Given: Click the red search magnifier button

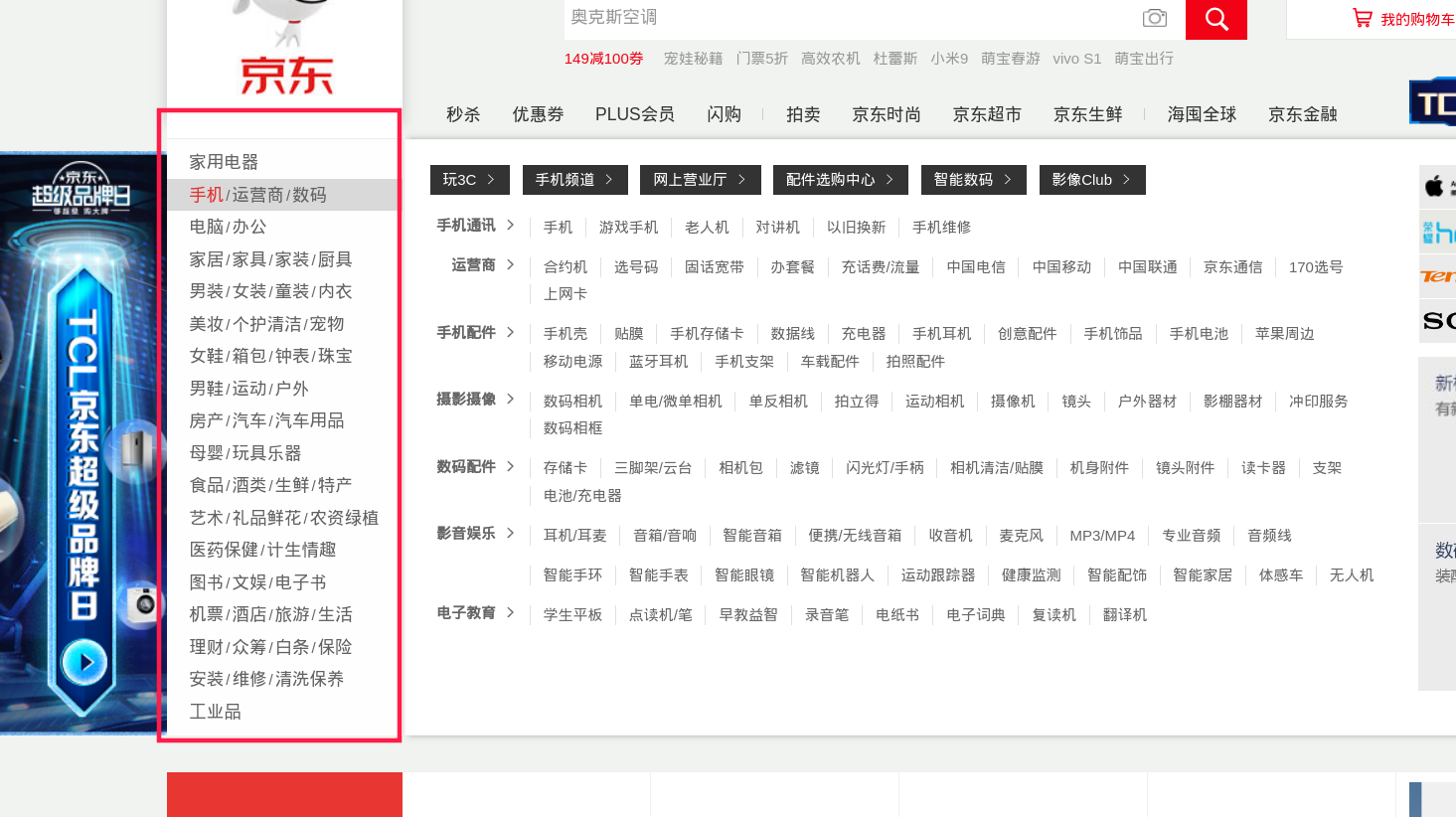Looking at the screenshot, I should coord(1216,19).
